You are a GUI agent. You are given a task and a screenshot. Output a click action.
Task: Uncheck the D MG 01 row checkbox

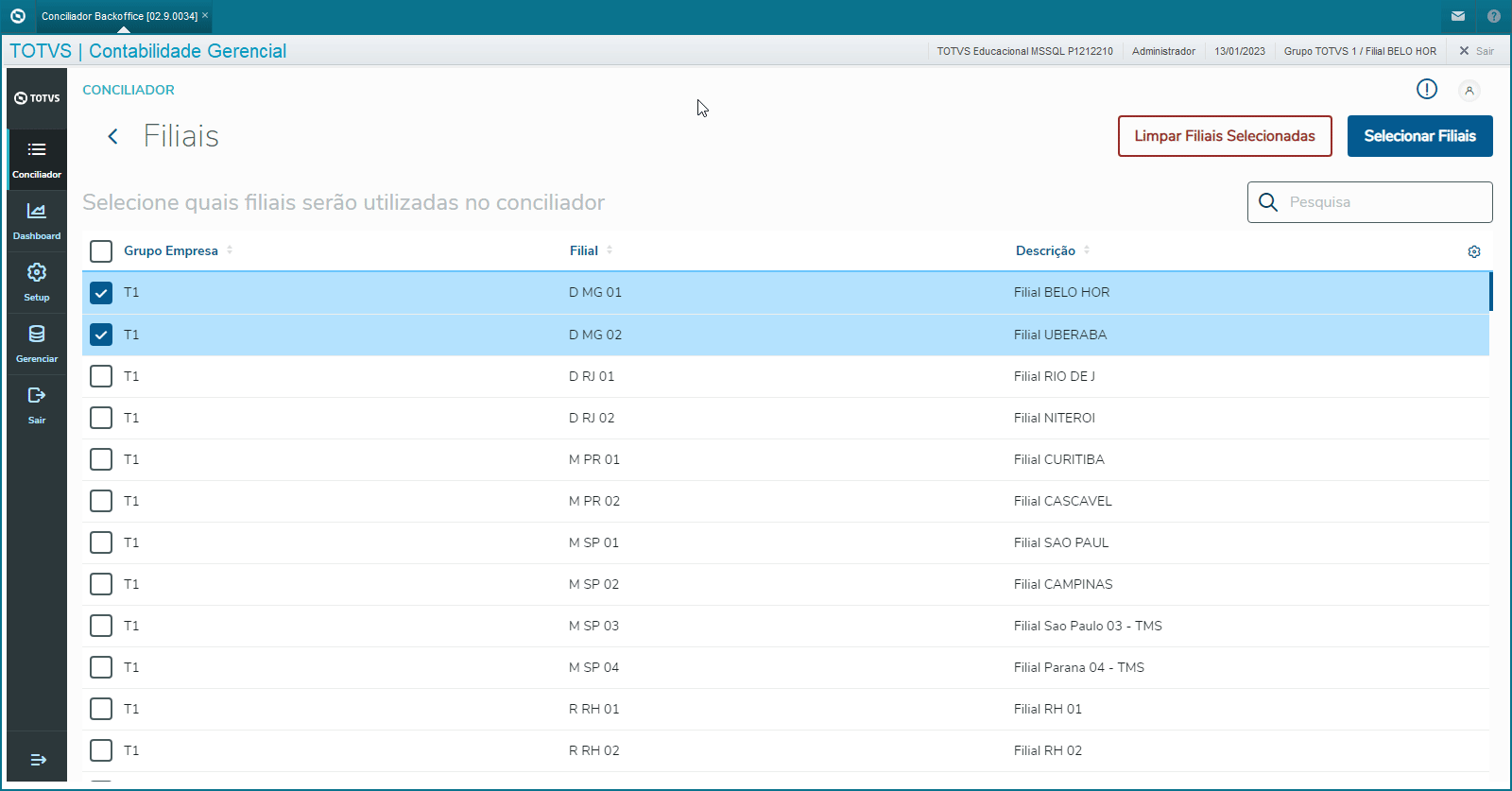[x=101, y=293]
